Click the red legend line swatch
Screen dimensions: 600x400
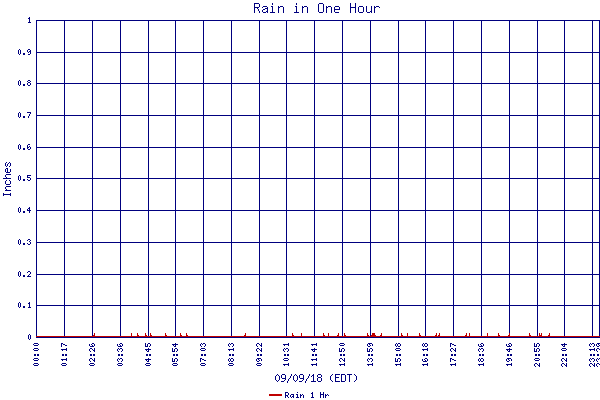click(x=276, y=395)
